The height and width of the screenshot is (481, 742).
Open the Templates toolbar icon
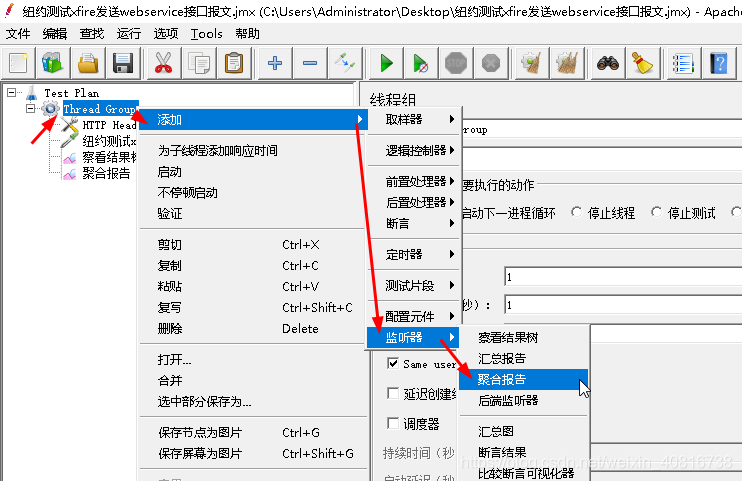click(x=53, y=63)
